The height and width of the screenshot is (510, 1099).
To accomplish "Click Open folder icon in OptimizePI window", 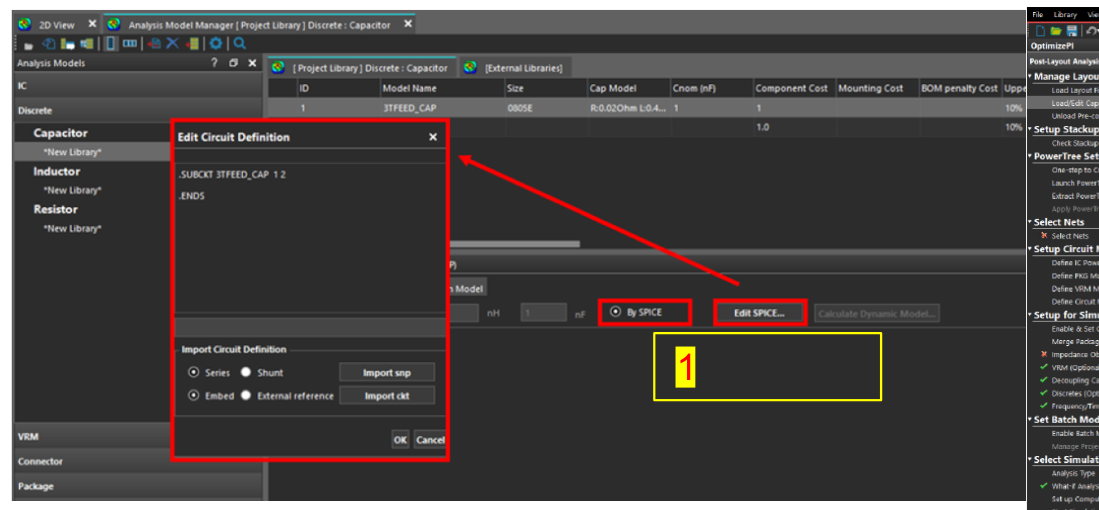I will coord(1056,31).
